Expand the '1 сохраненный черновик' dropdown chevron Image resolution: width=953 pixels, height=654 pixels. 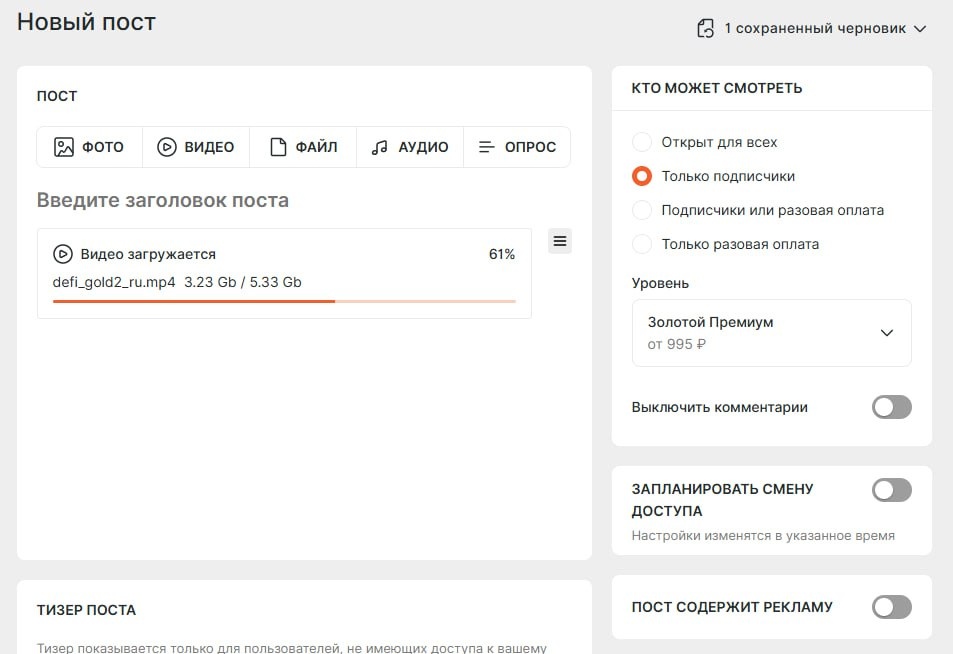pos(920,29)
